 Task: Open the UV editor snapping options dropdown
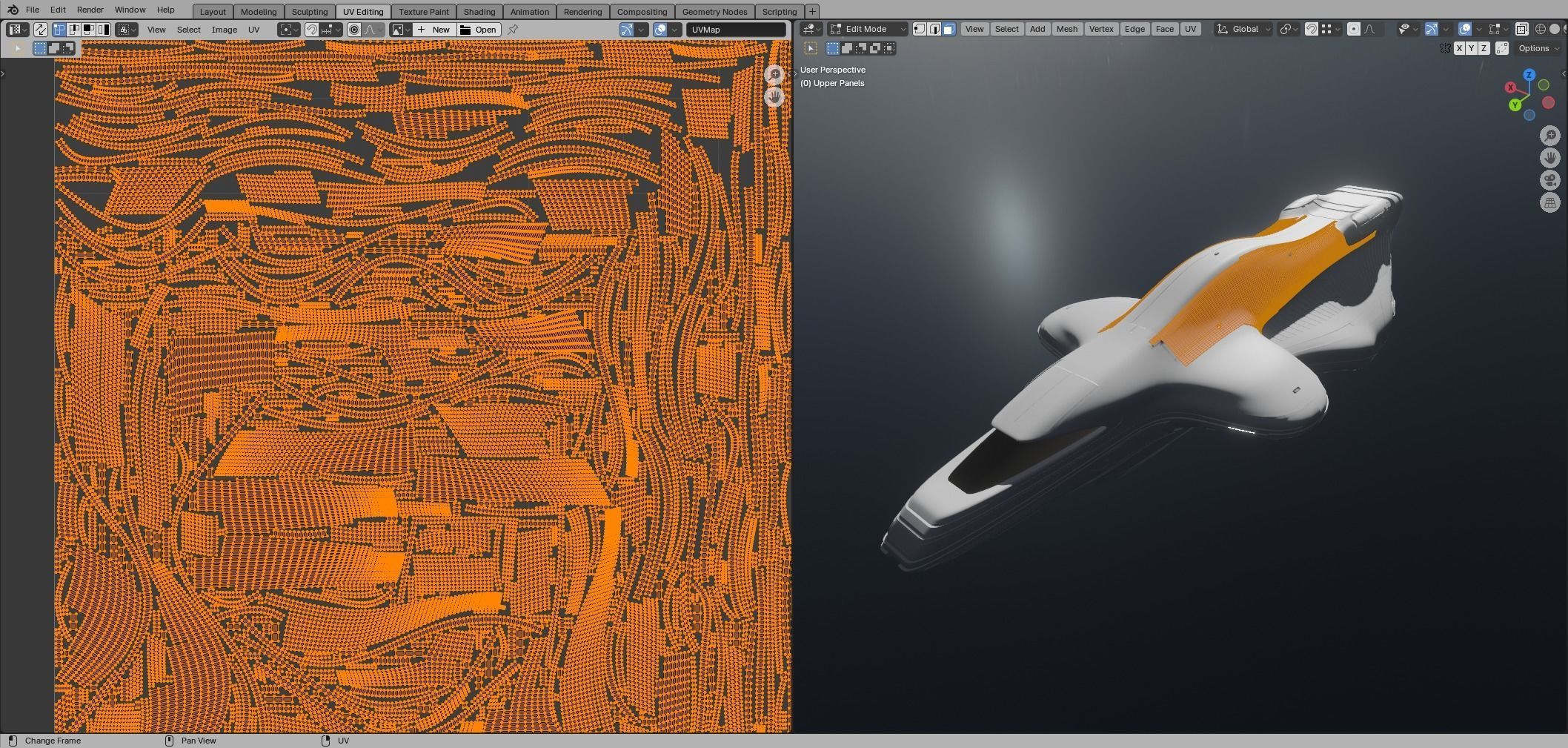point(331,30)
